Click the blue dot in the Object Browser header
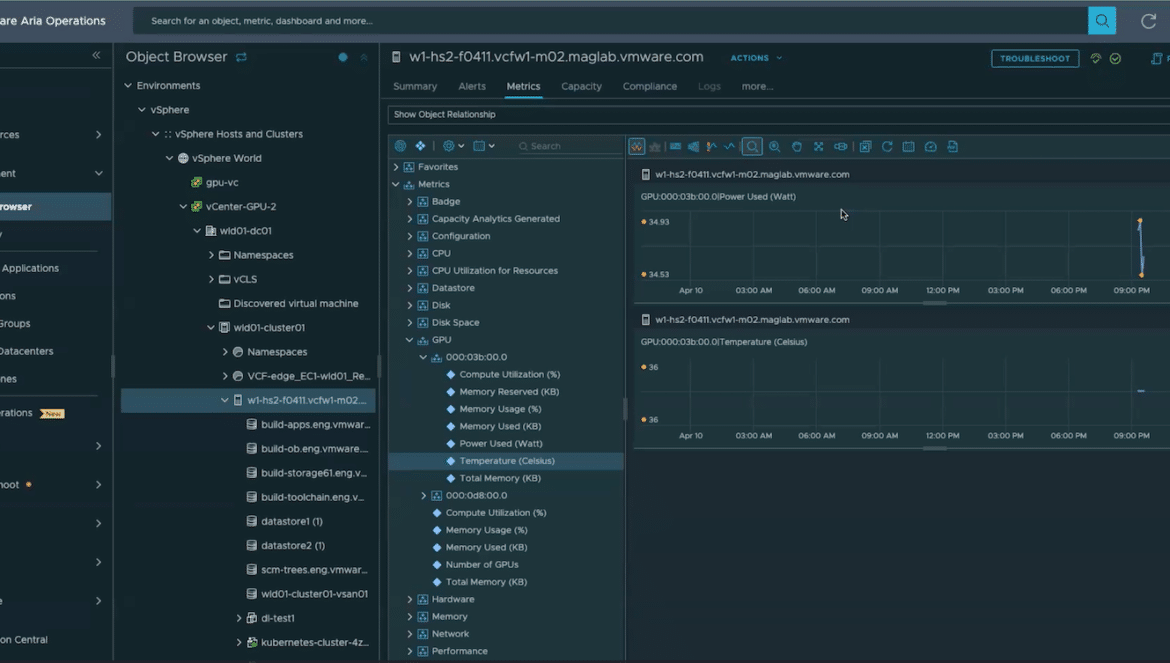1170x663 pixels. (342, 57)
